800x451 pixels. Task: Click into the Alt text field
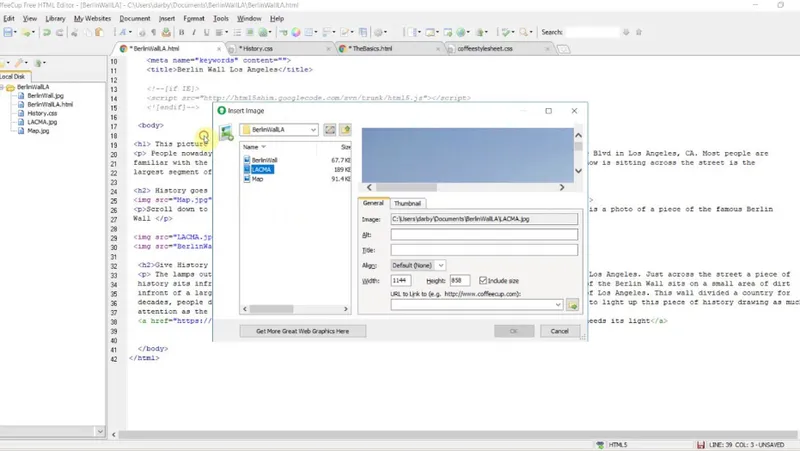click(484, 235)
